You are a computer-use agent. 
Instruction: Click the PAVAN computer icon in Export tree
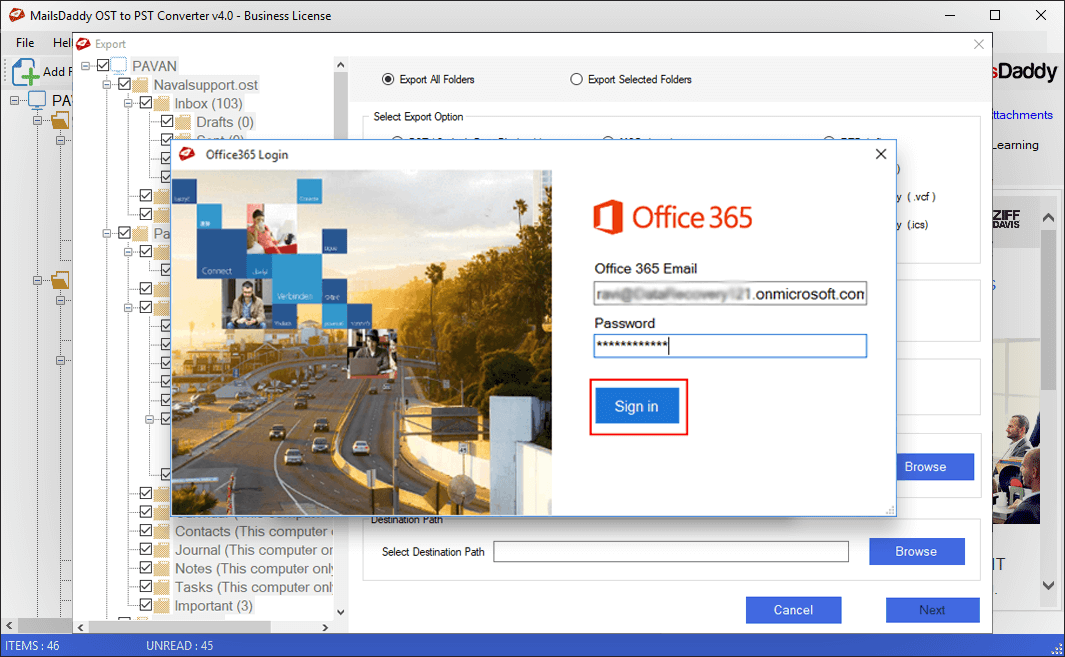(x=119, y=65)
